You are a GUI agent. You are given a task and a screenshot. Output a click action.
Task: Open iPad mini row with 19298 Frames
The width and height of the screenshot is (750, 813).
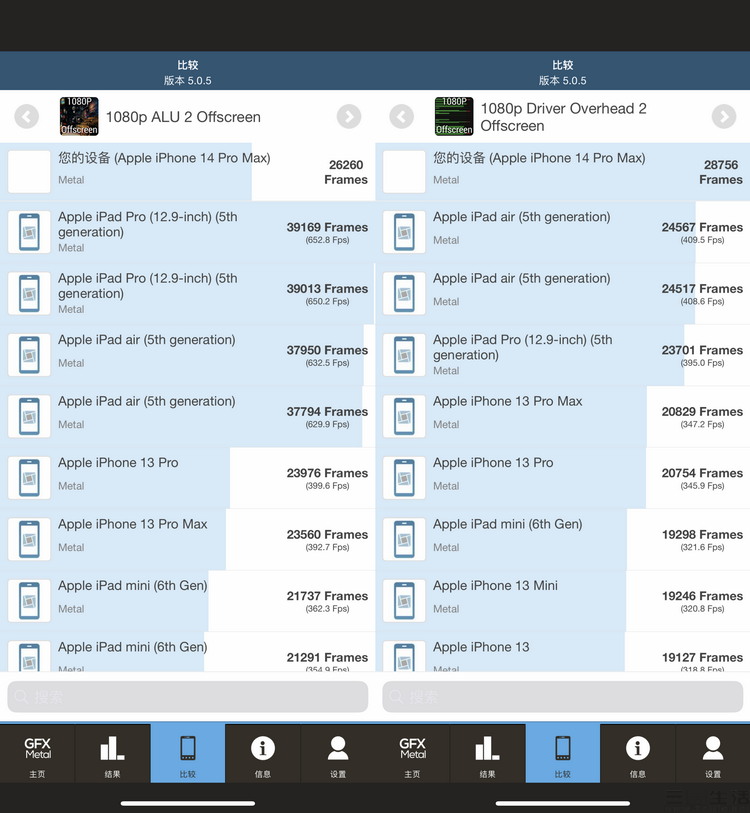(563, 539)
